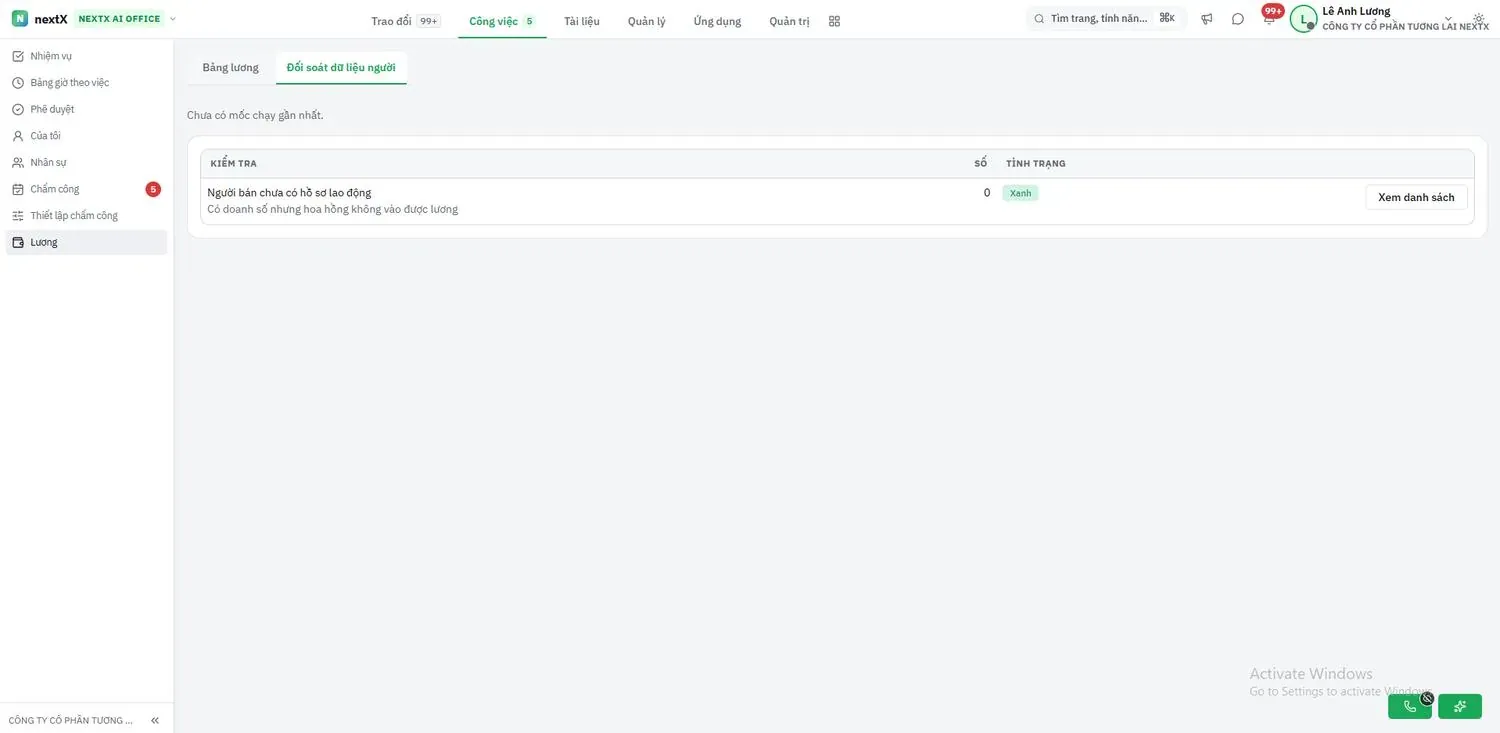The height and width of the screenshot is (733, 1500).
Task: Open Bảng giờ theo việc in sidebar
Action: click(87, 83)
